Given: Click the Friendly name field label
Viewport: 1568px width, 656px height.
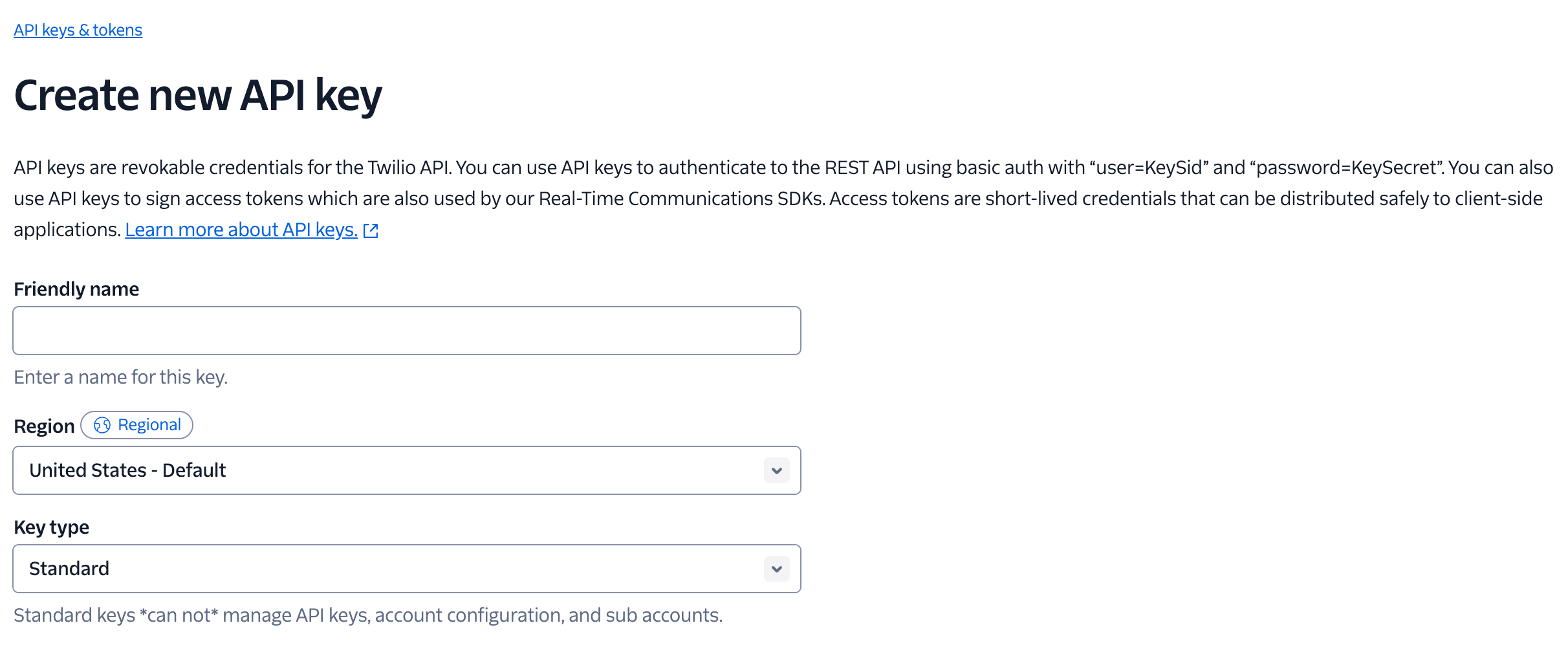Looking at the screenshot, I should [x=76, y=289].
